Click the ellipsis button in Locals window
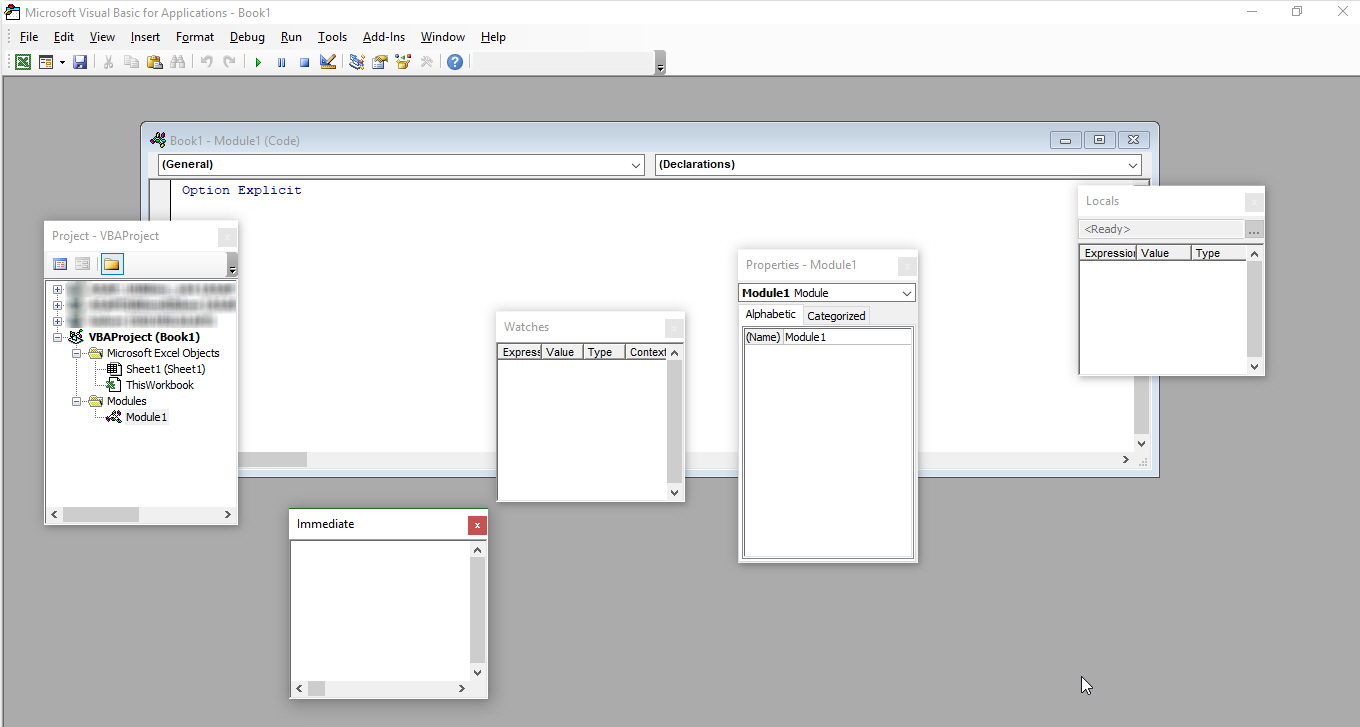The image size is (1360, 727). (1254, 230)
